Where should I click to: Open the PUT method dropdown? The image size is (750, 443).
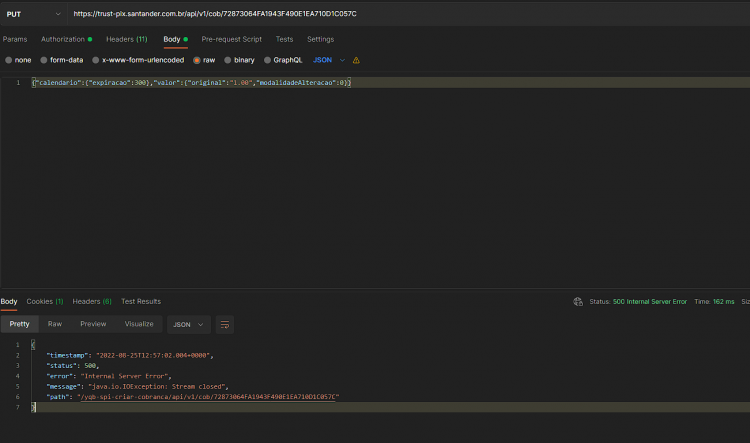[33, 14]
